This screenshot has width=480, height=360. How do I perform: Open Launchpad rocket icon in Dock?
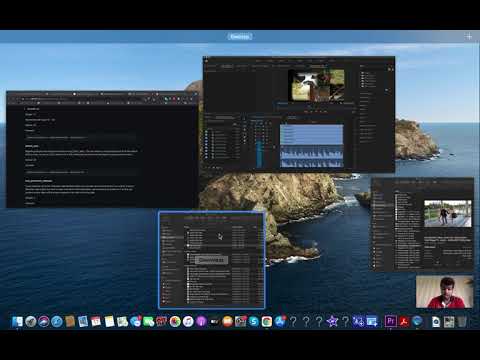pos(31,322)
